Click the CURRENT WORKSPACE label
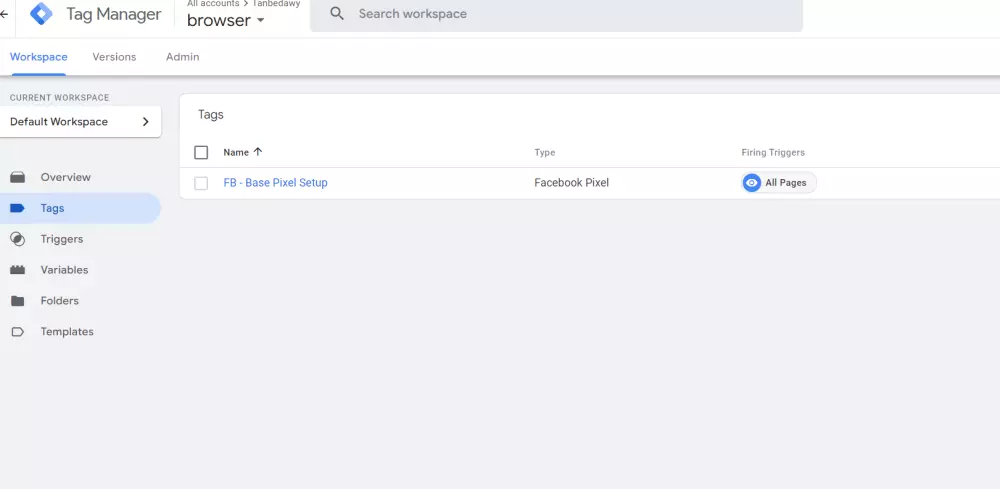This screenshot has height=489, width=1000. click(x=60, y=98)
